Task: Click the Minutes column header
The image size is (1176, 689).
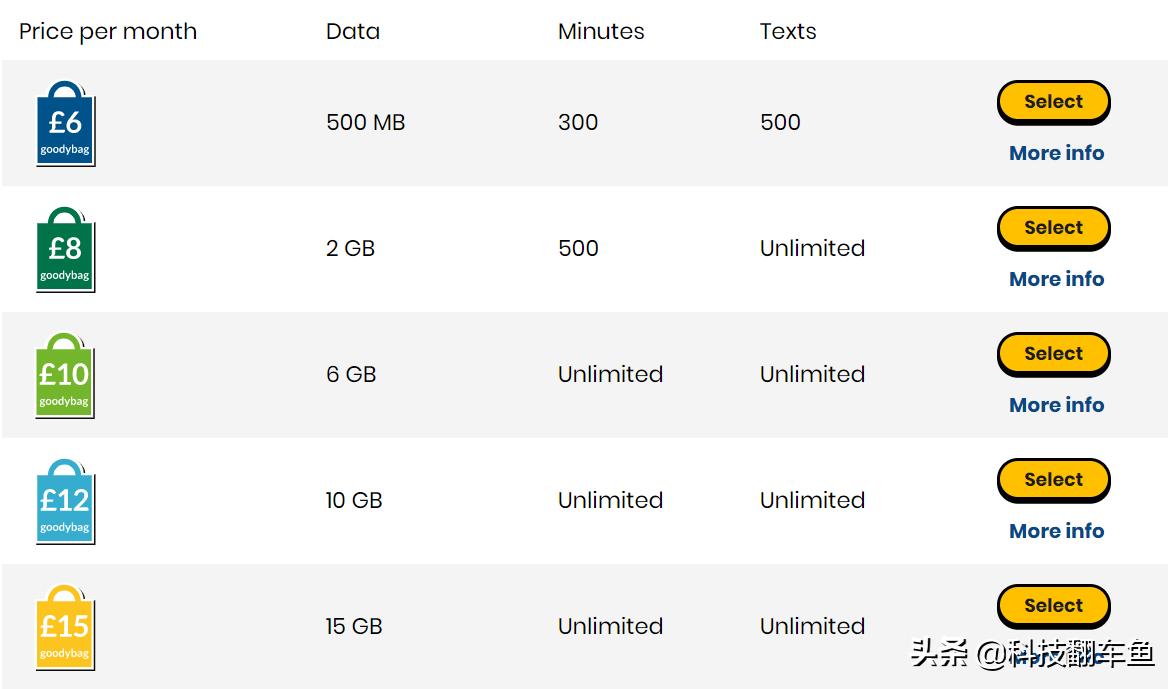Action: [601, 31]
